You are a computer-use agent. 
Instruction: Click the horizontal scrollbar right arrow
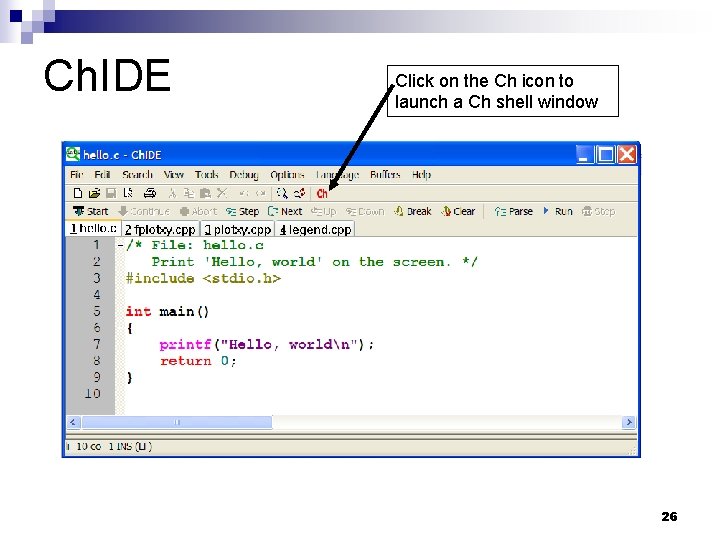(629, 422)
